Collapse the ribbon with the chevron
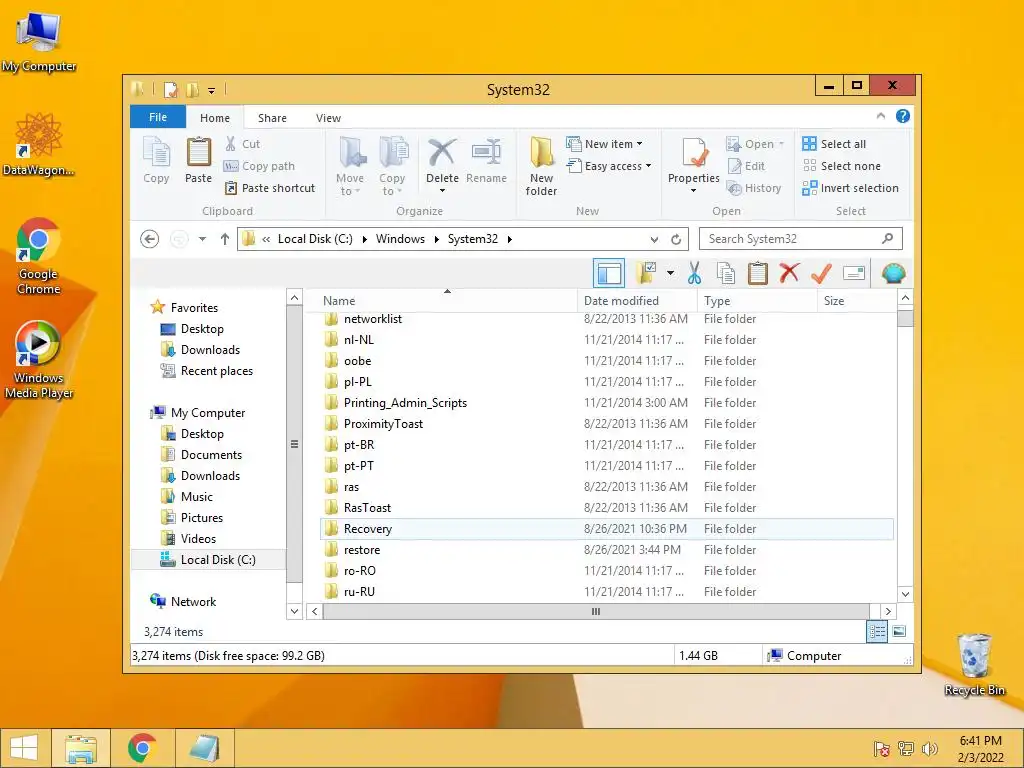Viewport: 1024px width, 768px height. 881,116
